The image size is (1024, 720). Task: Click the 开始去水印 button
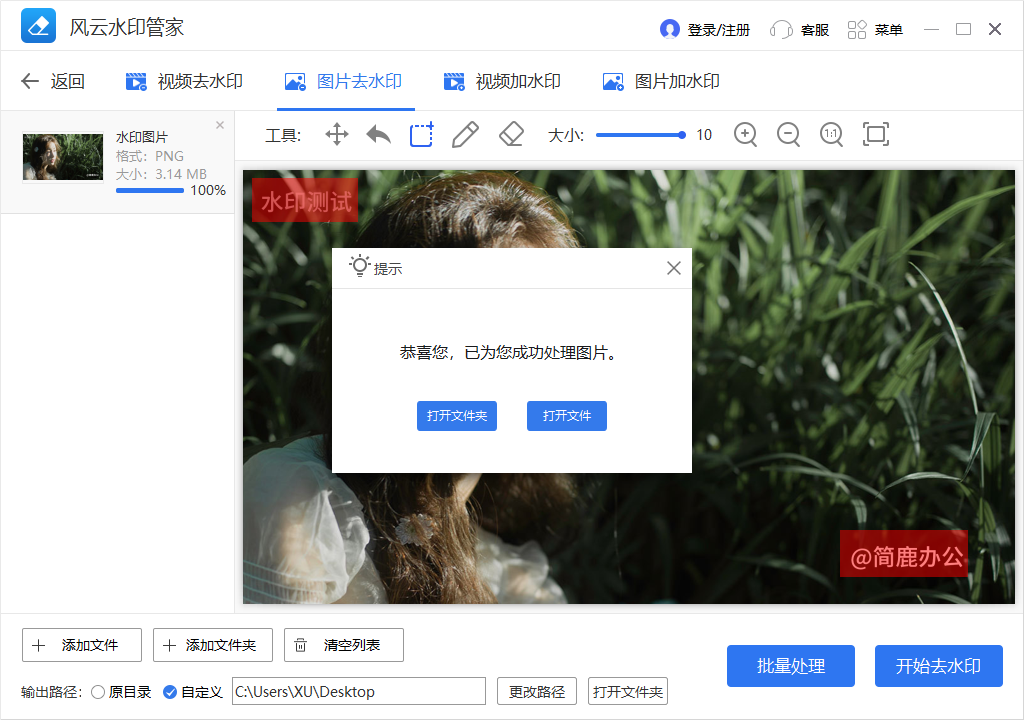coord(938,666)
